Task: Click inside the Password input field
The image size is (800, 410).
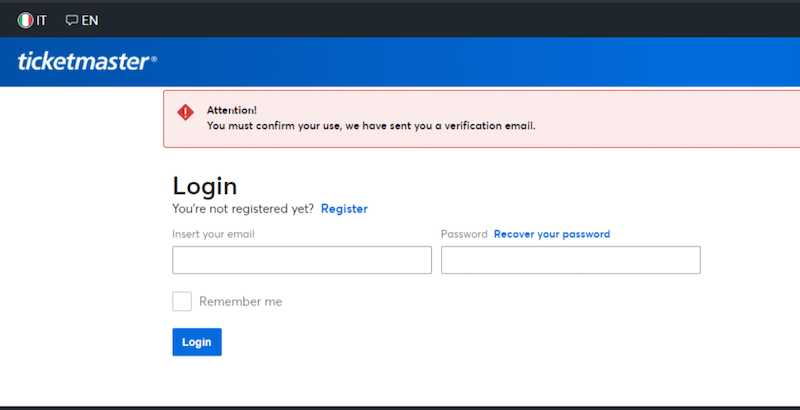Action: coord(570,260)
